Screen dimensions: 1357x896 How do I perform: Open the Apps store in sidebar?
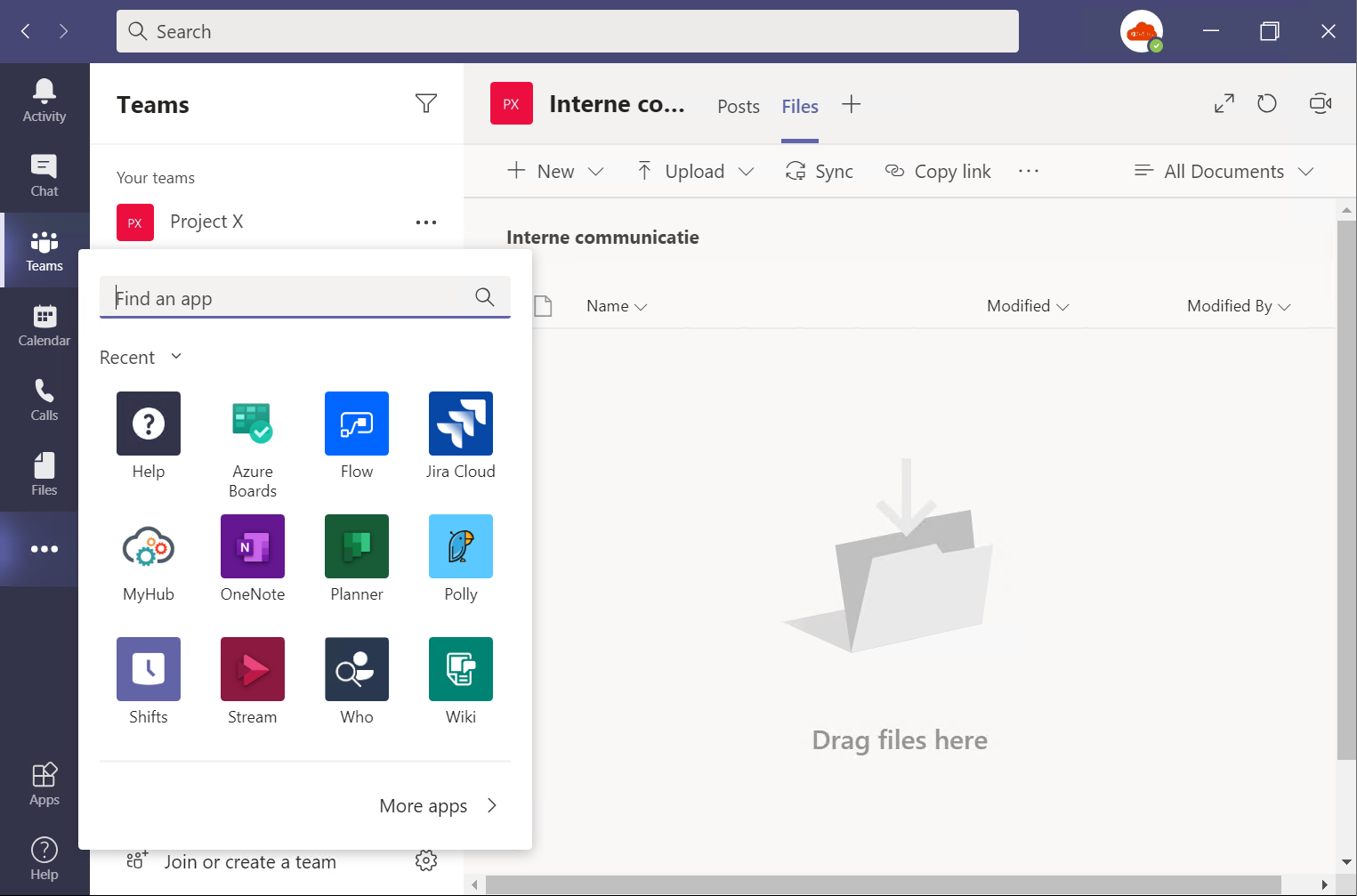44,784
